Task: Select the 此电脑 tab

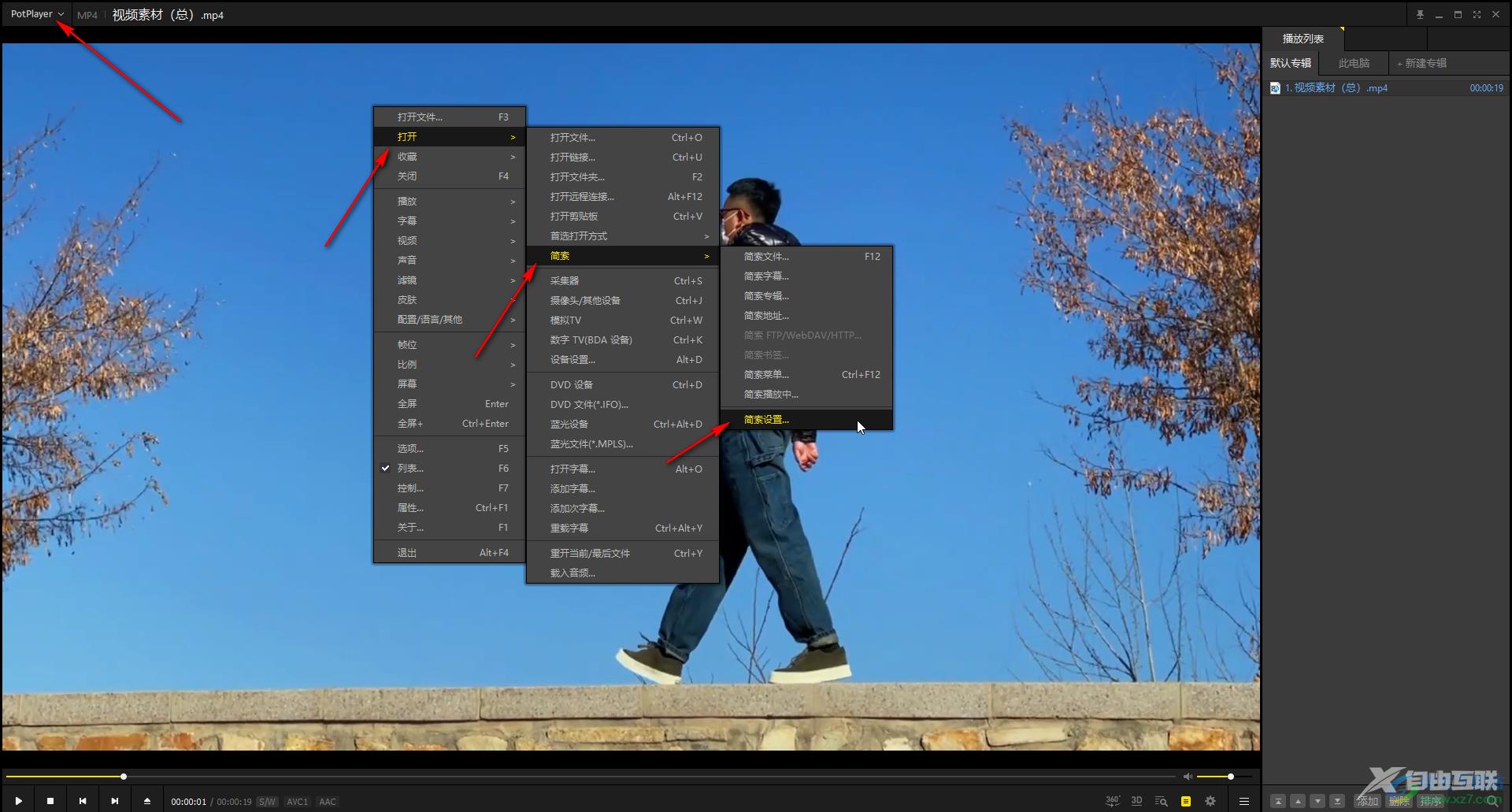Action: 1354,63
